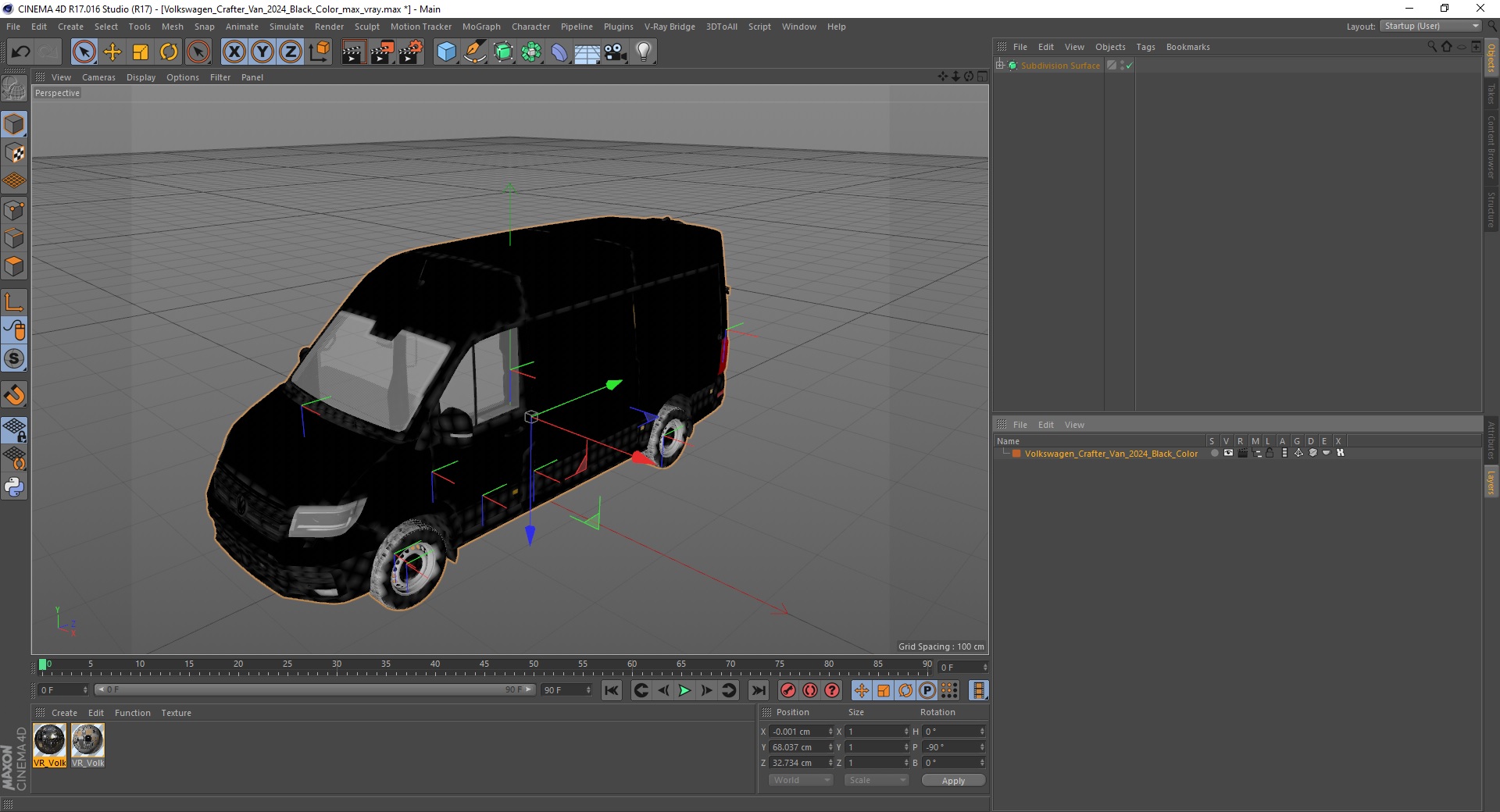Screen dimensions: 1500x812
Task: Click the Undo arrow icon
Action: click(21, 52)
